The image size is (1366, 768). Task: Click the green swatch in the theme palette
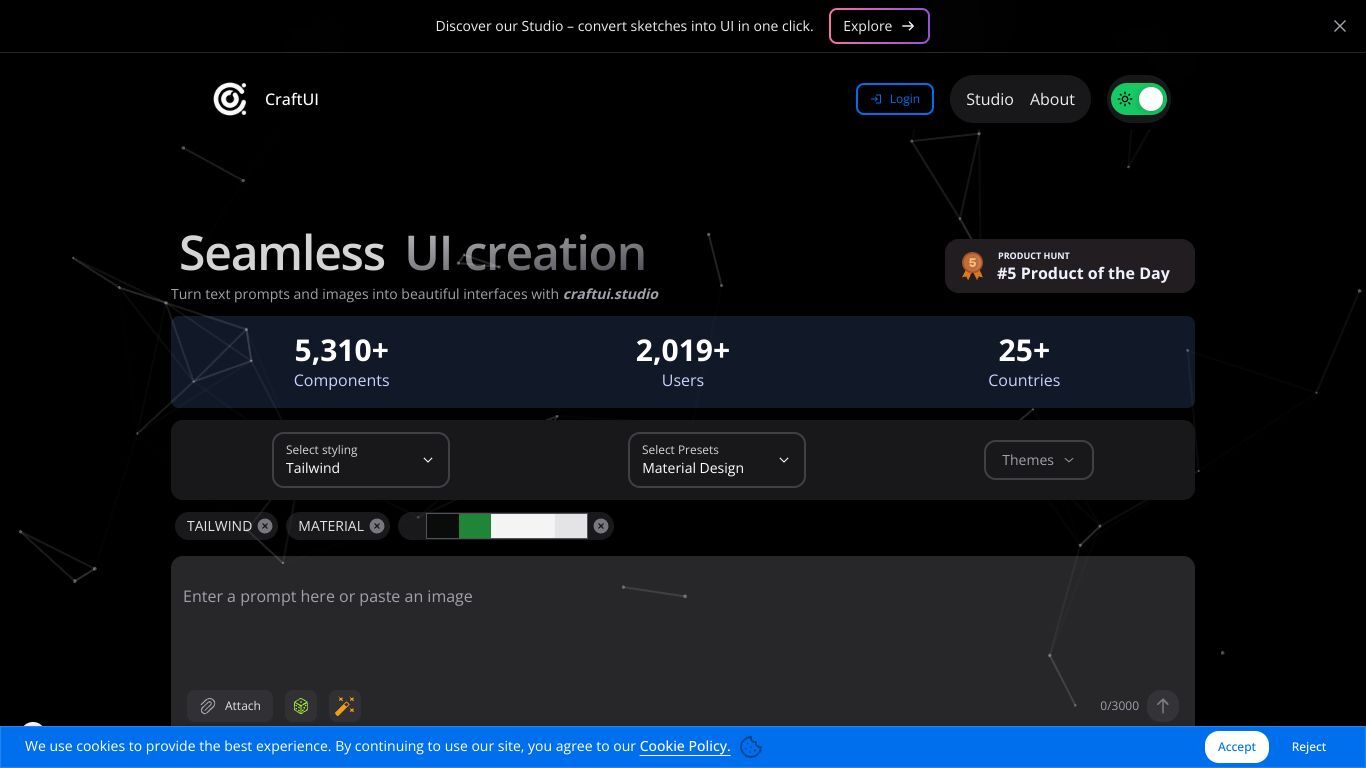[475, 526]
